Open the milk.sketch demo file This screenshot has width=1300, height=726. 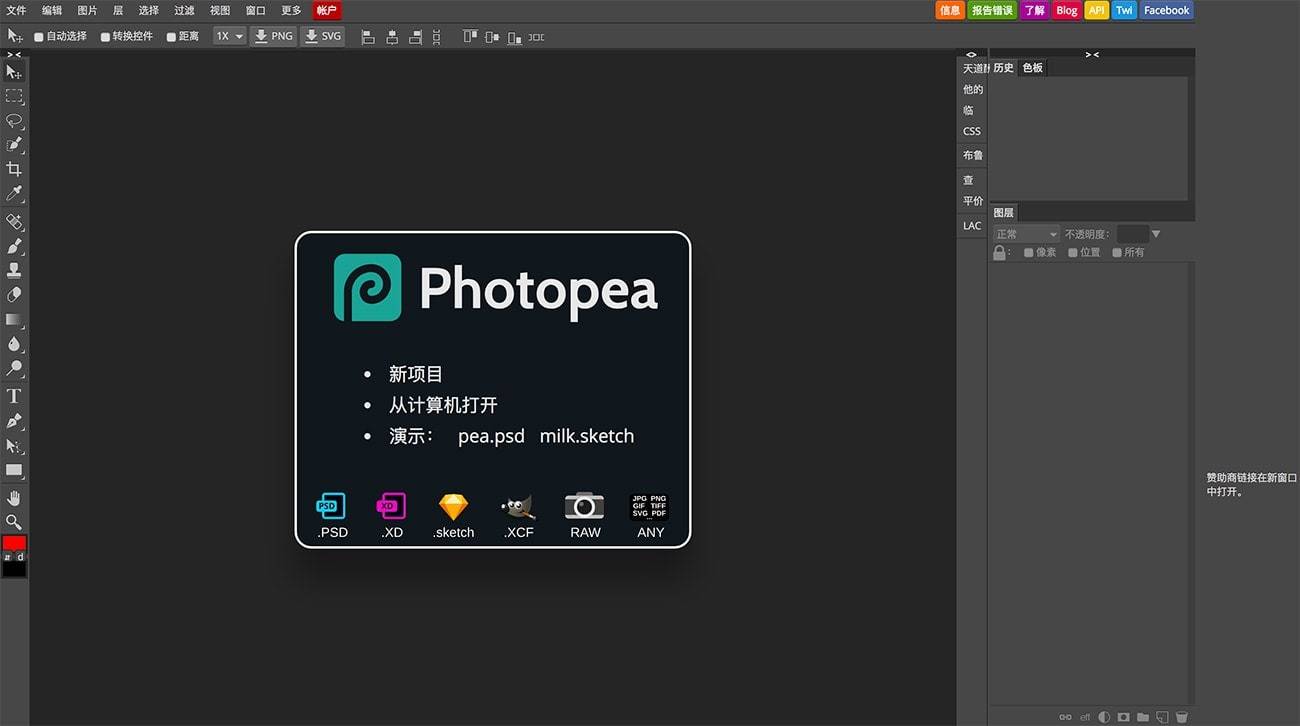[587, 436]
